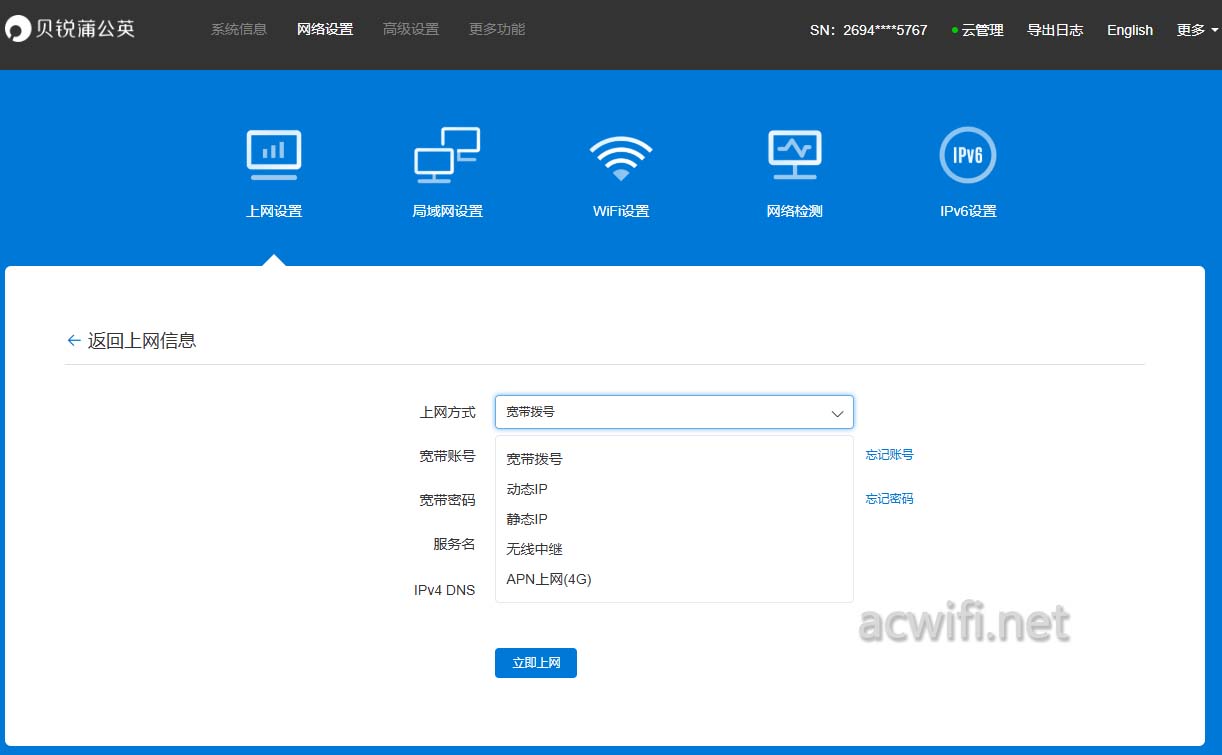Choose the 动态IP option
This screenshot has height=755, width=1222.
674,489
